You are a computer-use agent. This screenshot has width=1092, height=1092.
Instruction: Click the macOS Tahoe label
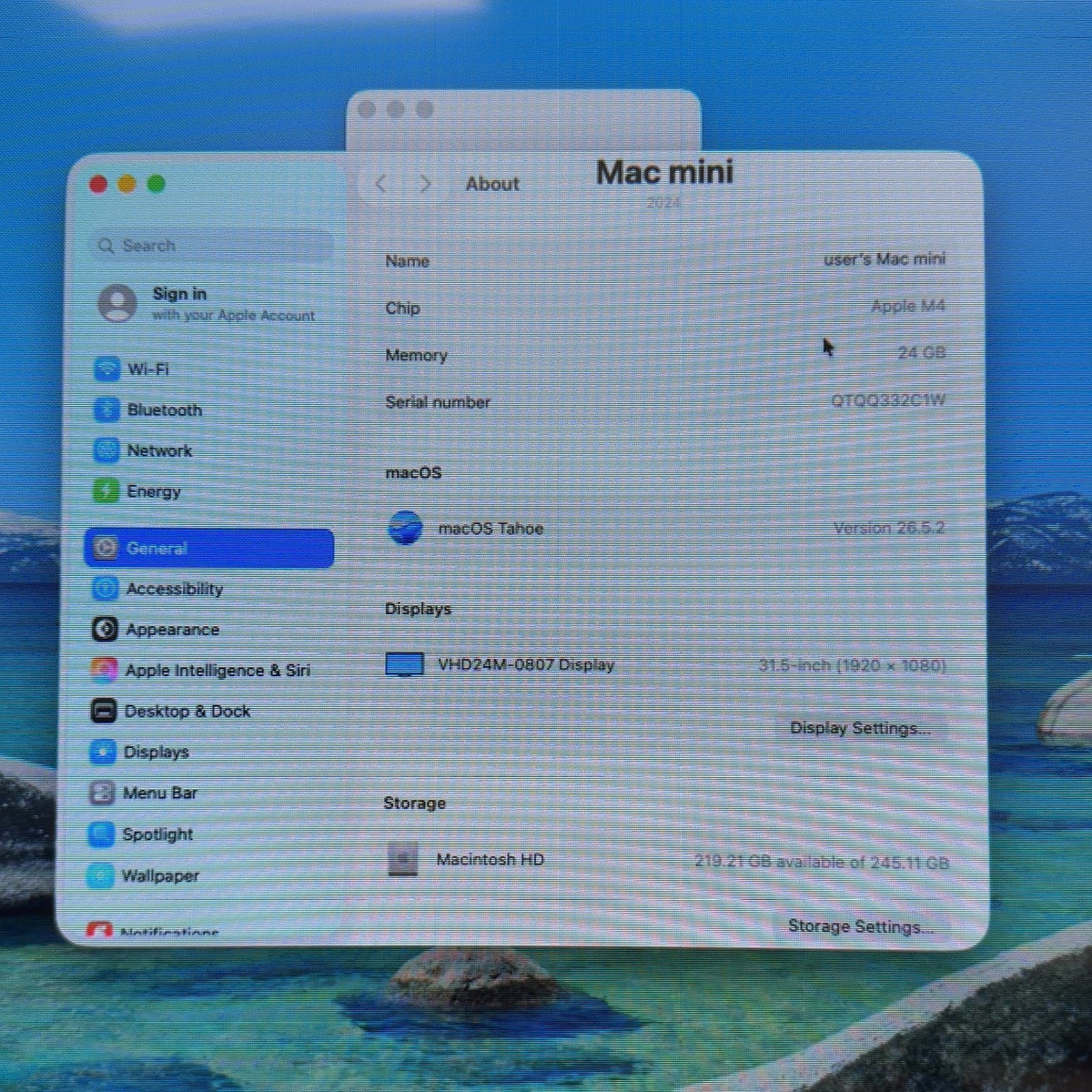click(x=490, y=528)
